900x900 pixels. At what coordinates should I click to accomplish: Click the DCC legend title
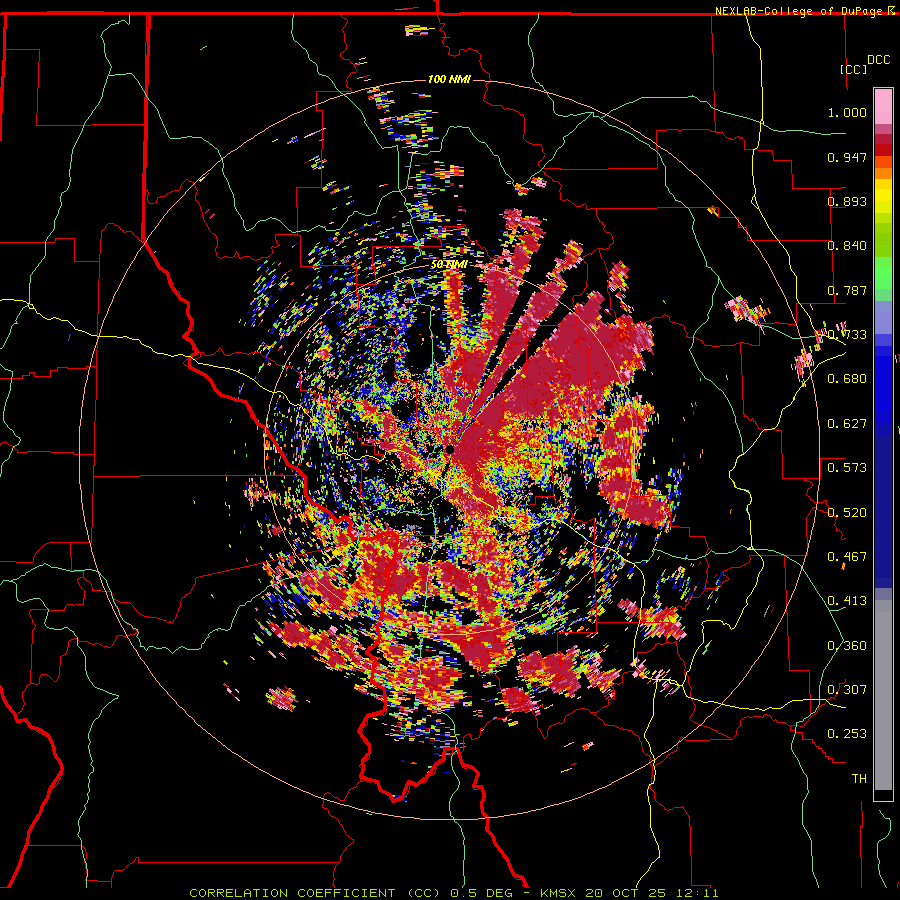pos(878,60)
